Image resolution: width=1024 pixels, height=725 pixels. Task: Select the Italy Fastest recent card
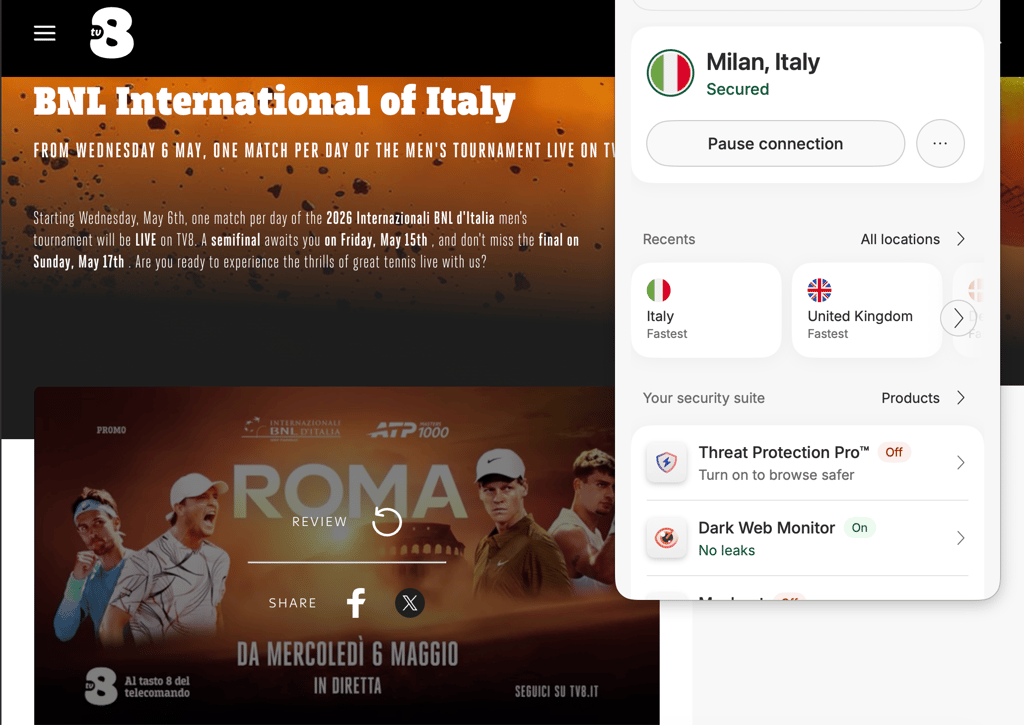tap(707, 310)
